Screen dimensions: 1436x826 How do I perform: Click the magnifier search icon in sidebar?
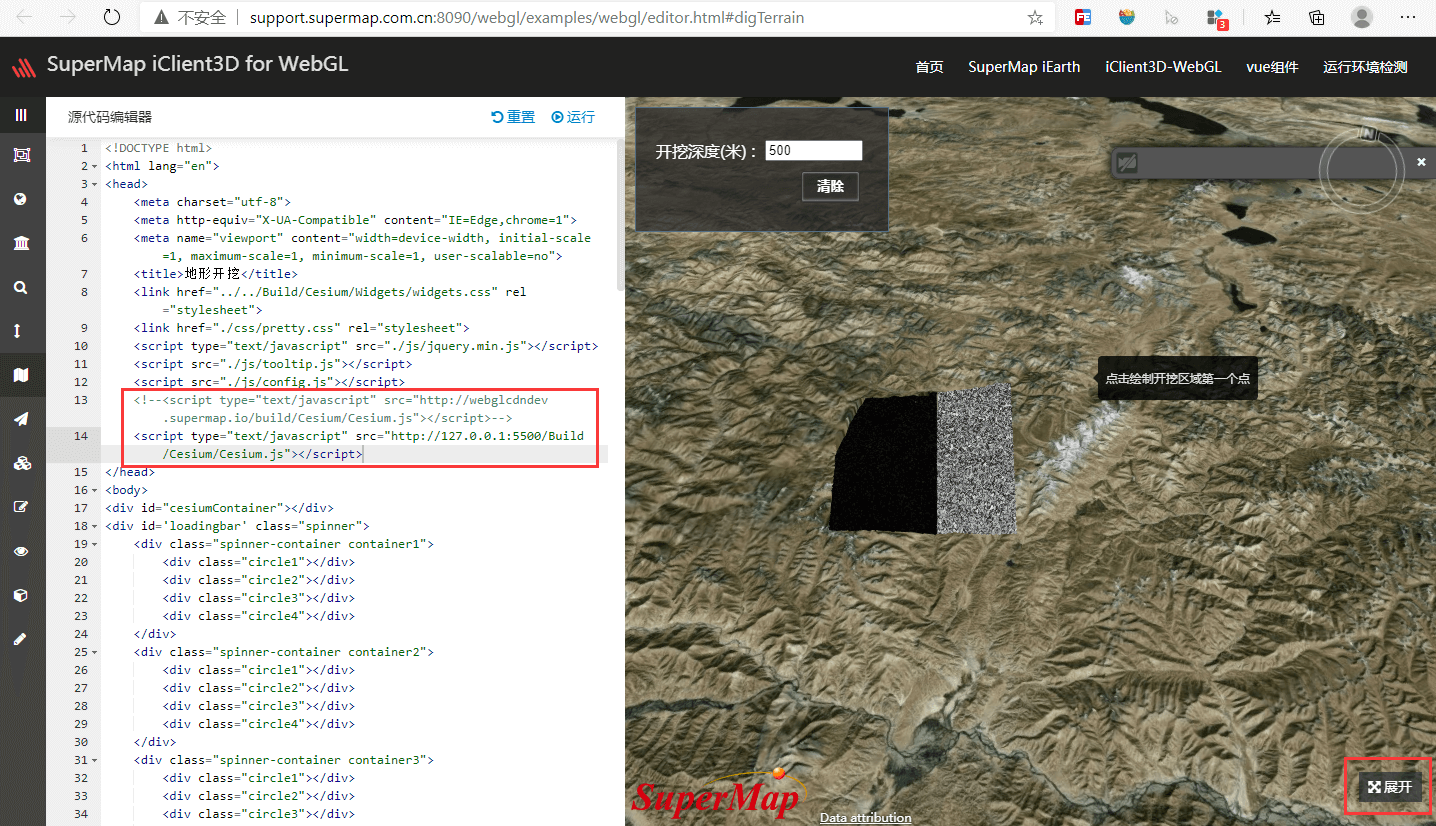click(20, 287)
